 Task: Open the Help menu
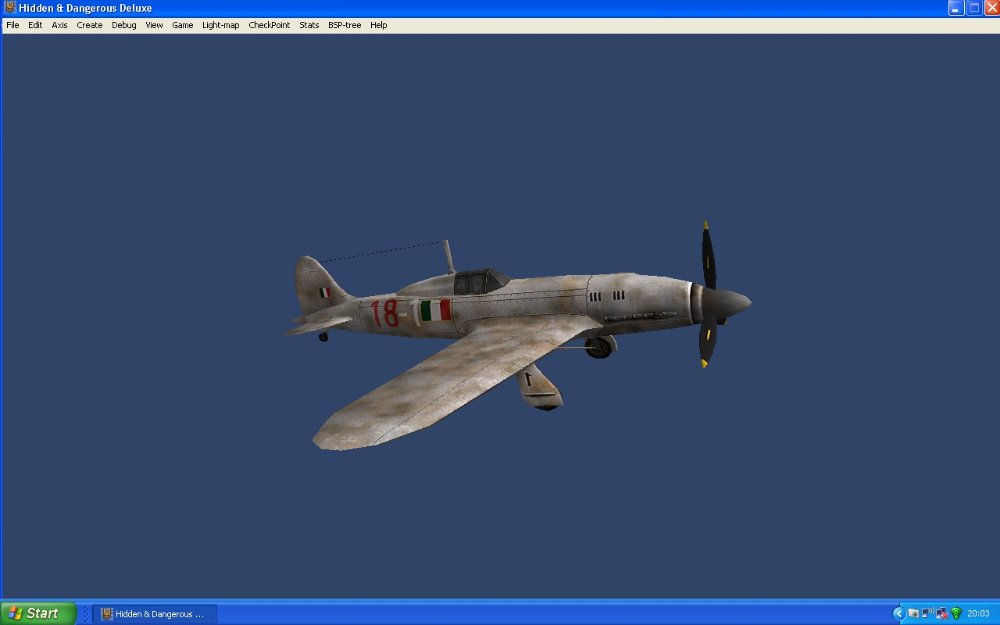(377, 25)
